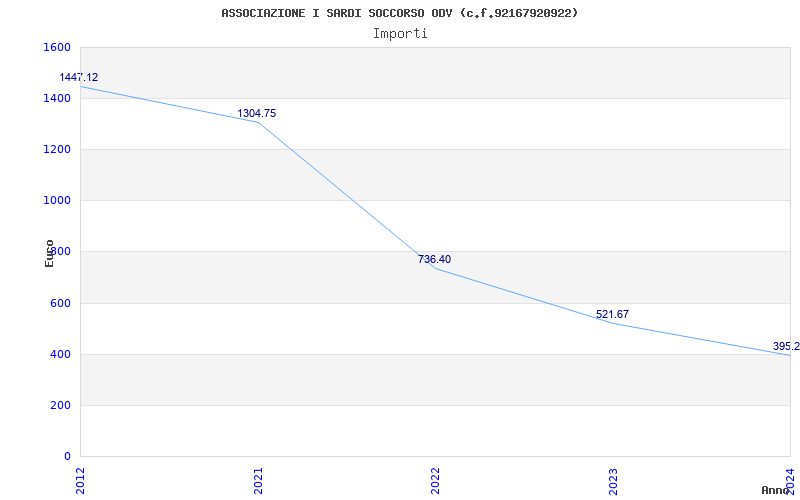Select the 395.2 data label
The image size is (800, 500).
786,346
